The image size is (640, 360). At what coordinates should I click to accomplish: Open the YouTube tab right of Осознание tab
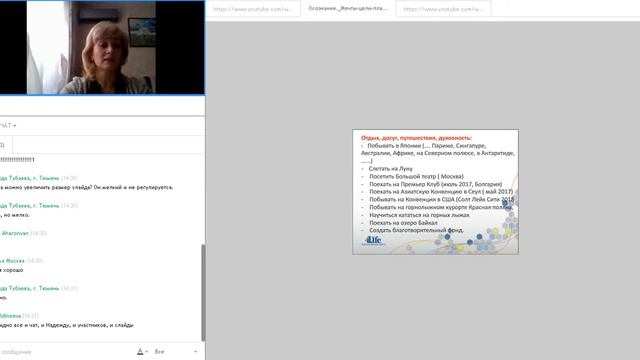(x=443, y=9)
